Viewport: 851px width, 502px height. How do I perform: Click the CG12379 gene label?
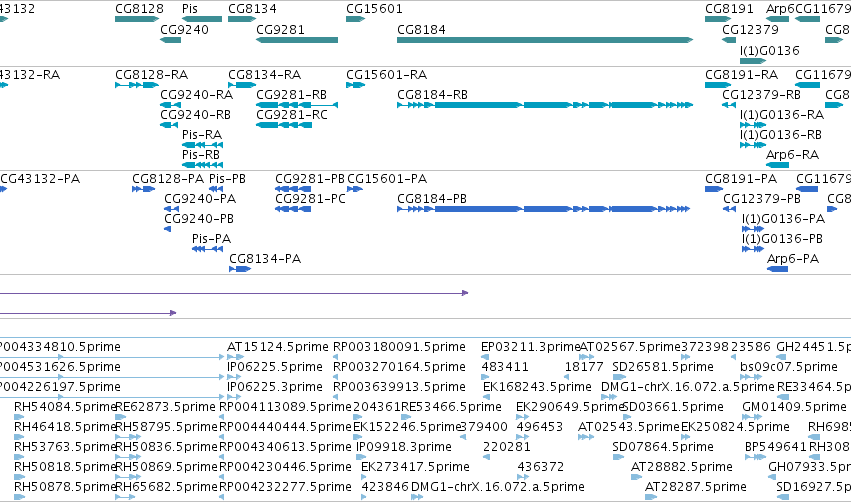[x=750, y=29]
